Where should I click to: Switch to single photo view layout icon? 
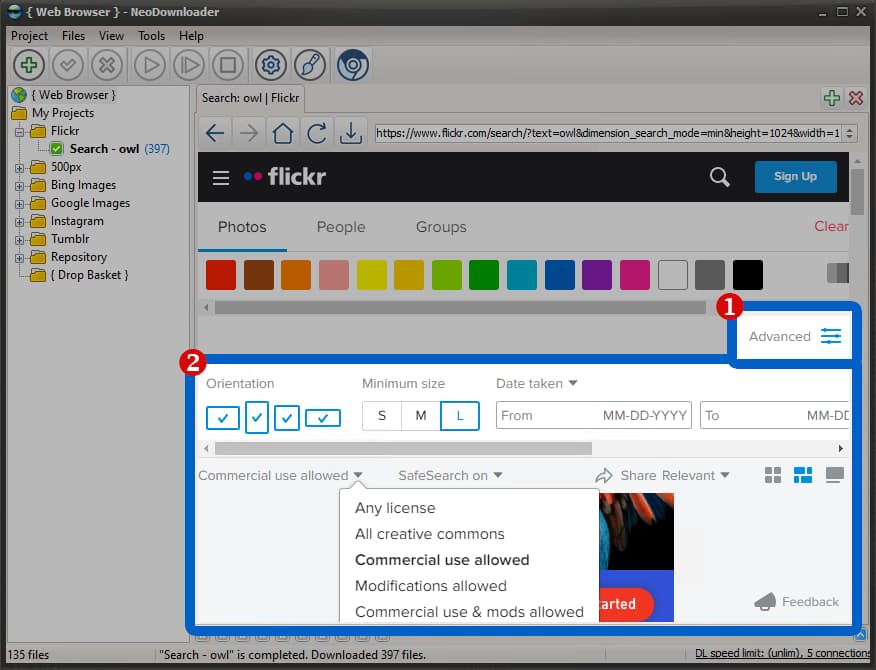coord(834,475)
